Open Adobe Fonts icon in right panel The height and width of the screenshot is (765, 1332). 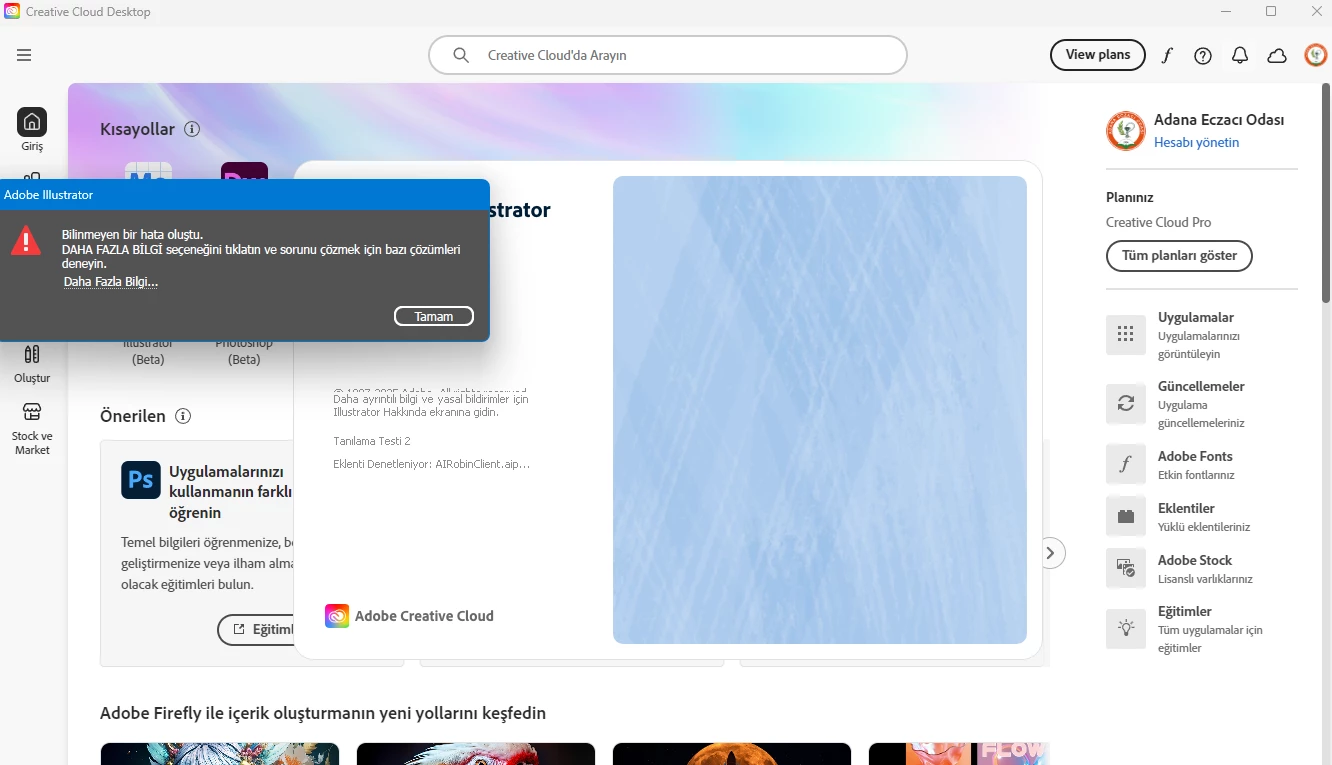(x=1126, y=465)
